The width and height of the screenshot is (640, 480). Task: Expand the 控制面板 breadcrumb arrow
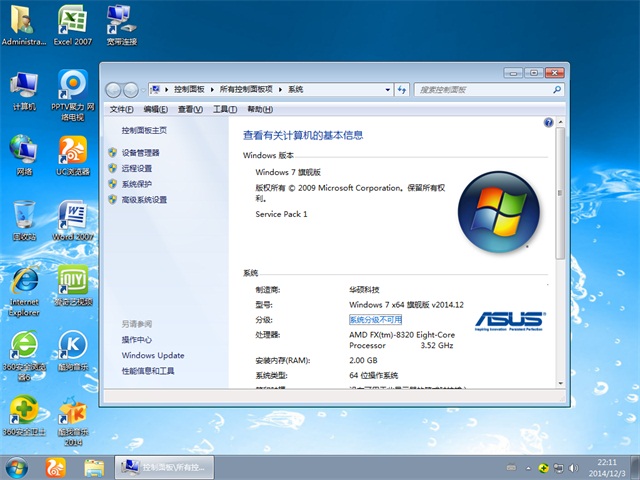(213, 89)
